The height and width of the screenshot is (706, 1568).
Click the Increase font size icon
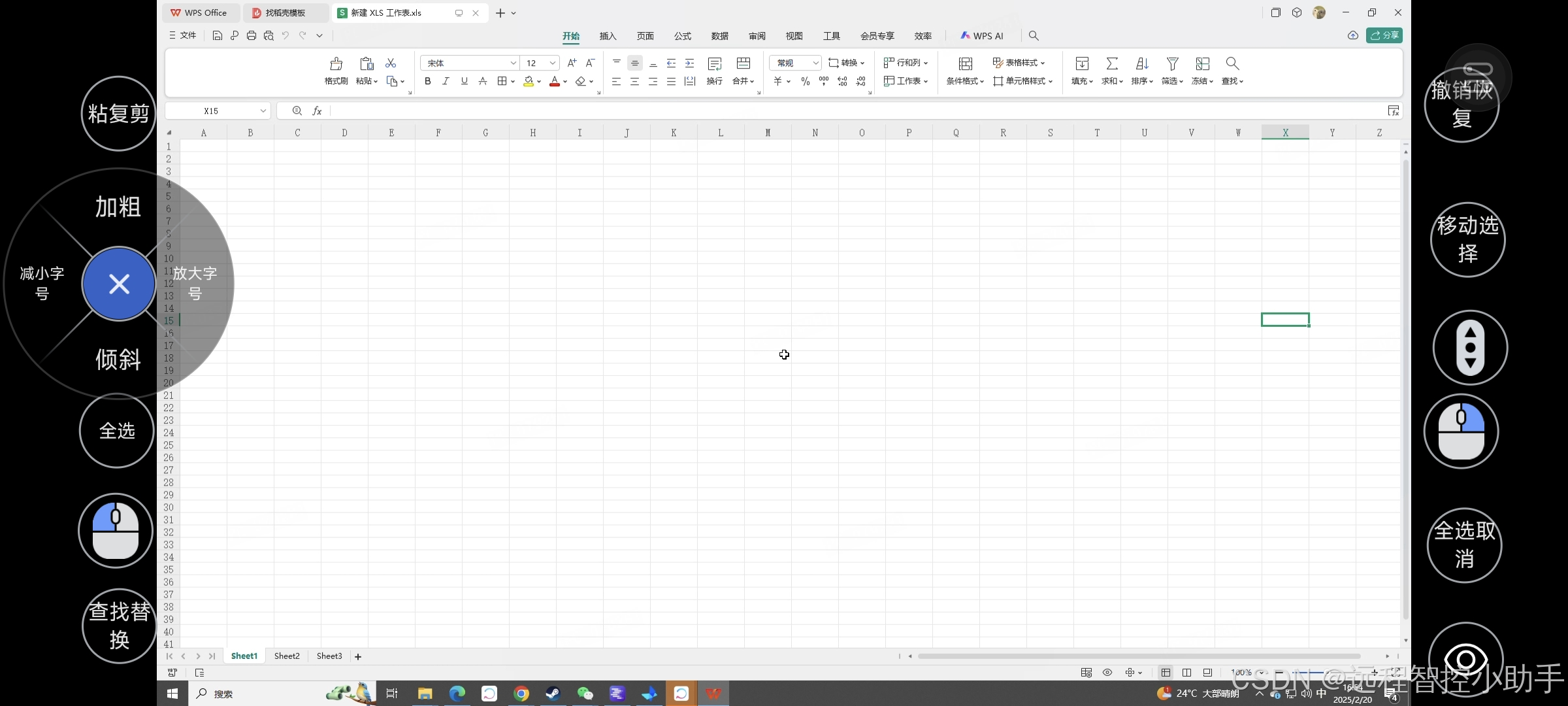572,63
